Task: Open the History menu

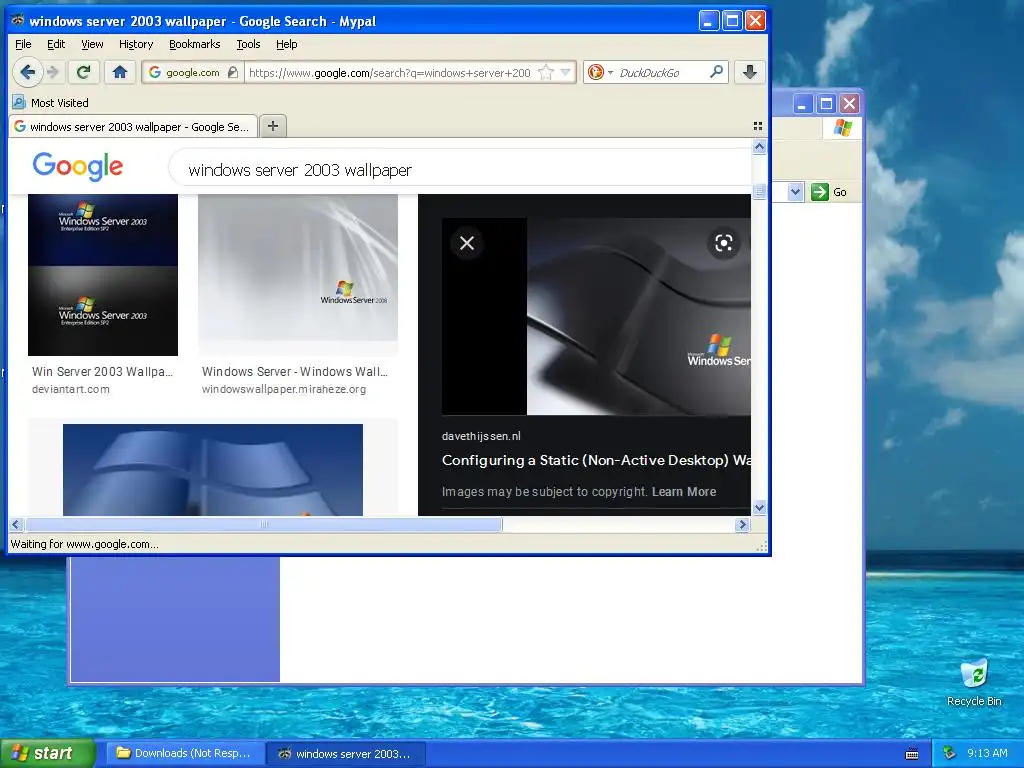Action: coord(136,44)
